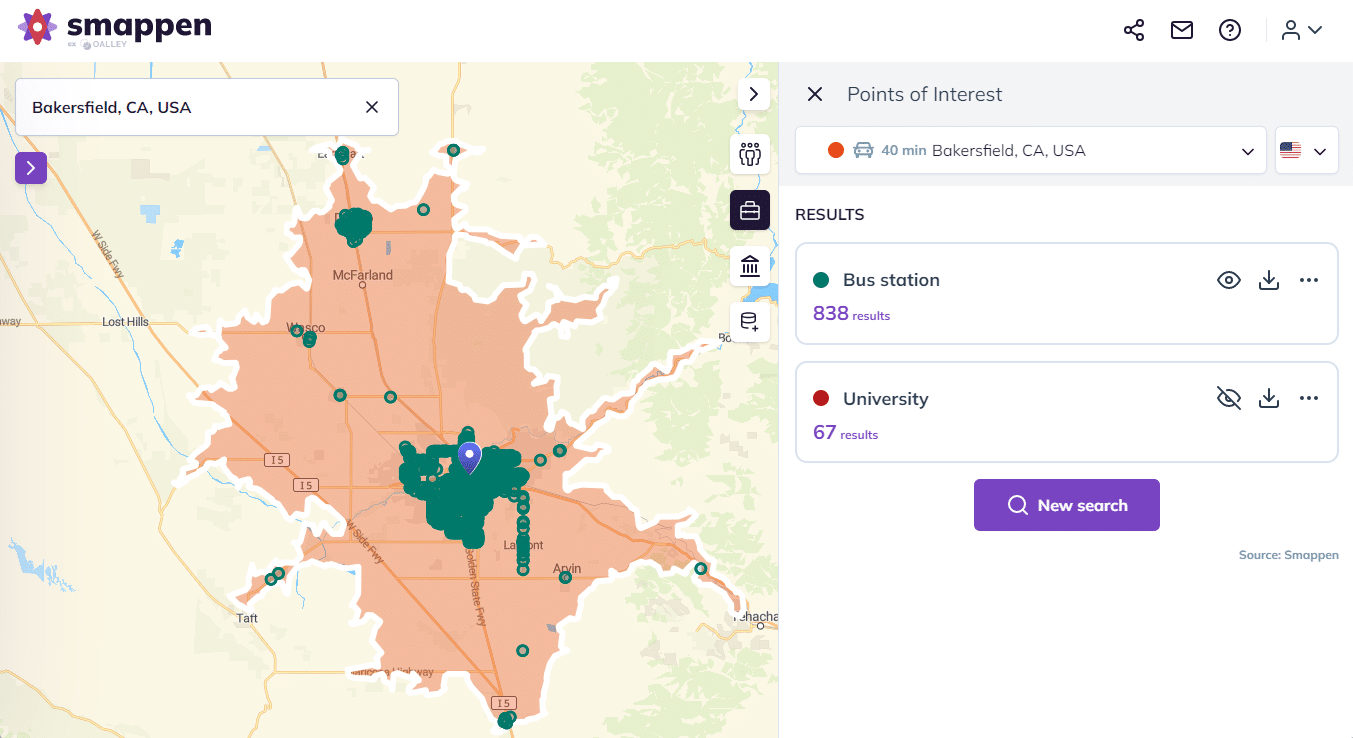
Task: Start a New search
Action: 1066,505
